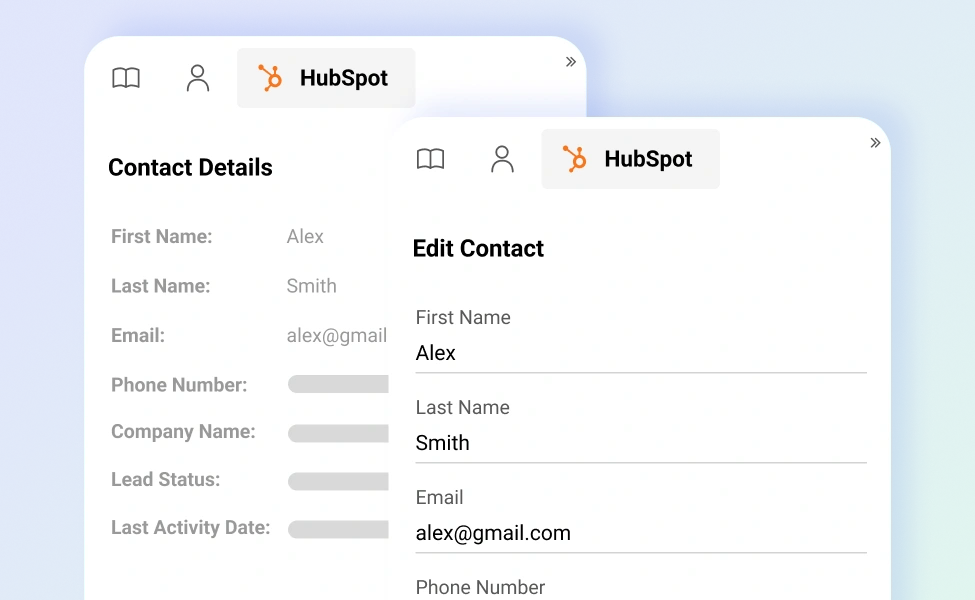Select First Name label in Edit Contact form

click(x=463, y=317)
